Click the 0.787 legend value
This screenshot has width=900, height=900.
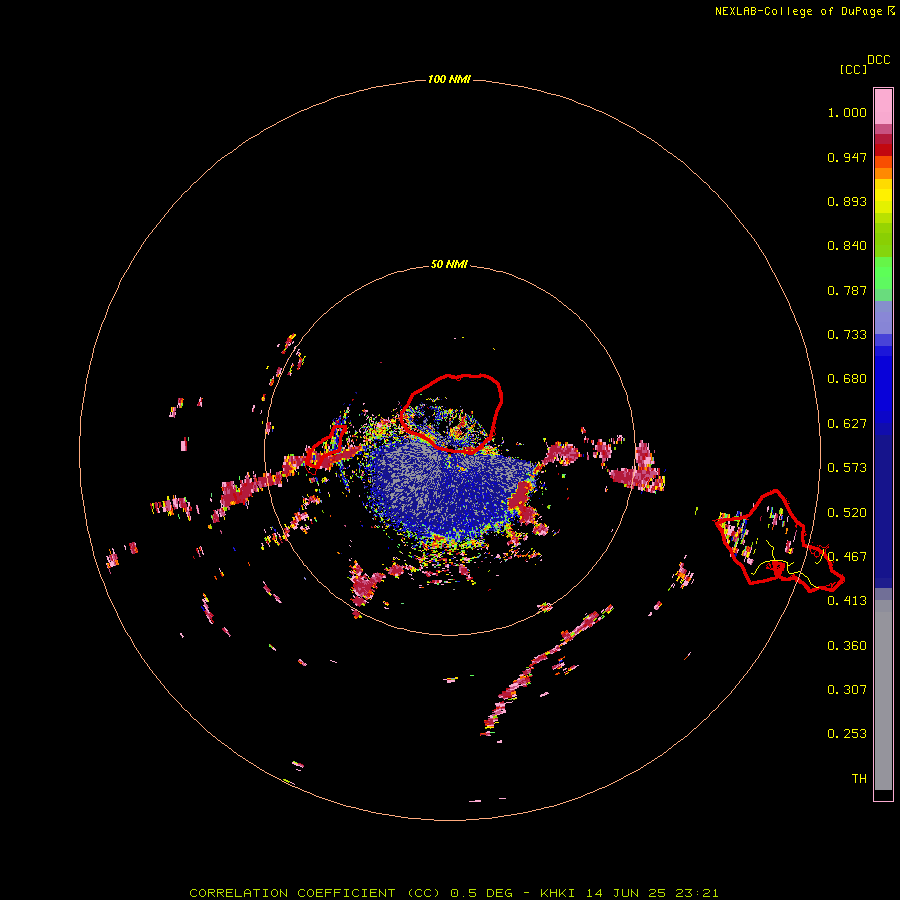coord(847,290)
